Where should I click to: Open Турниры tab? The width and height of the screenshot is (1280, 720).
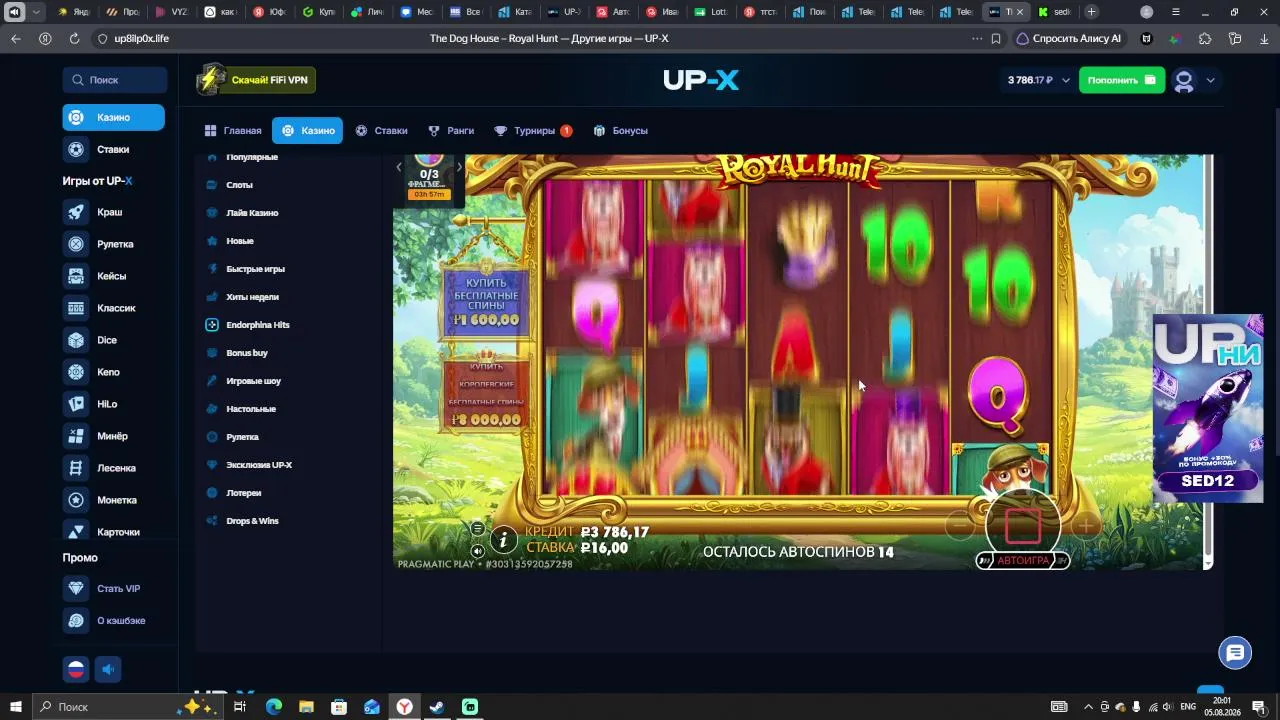[533, 131]
